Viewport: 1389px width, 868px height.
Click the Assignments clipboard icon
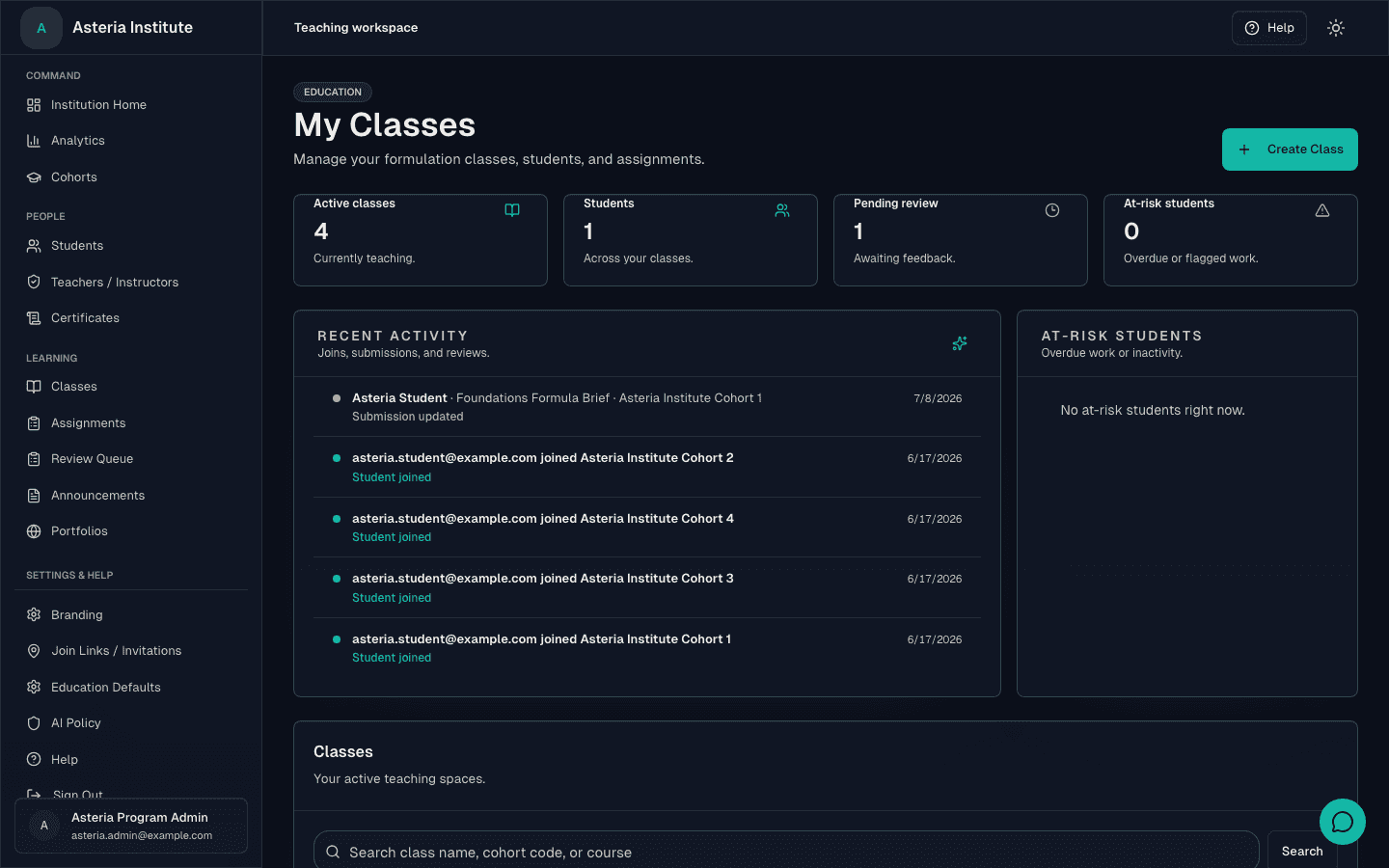pos(34,423)
